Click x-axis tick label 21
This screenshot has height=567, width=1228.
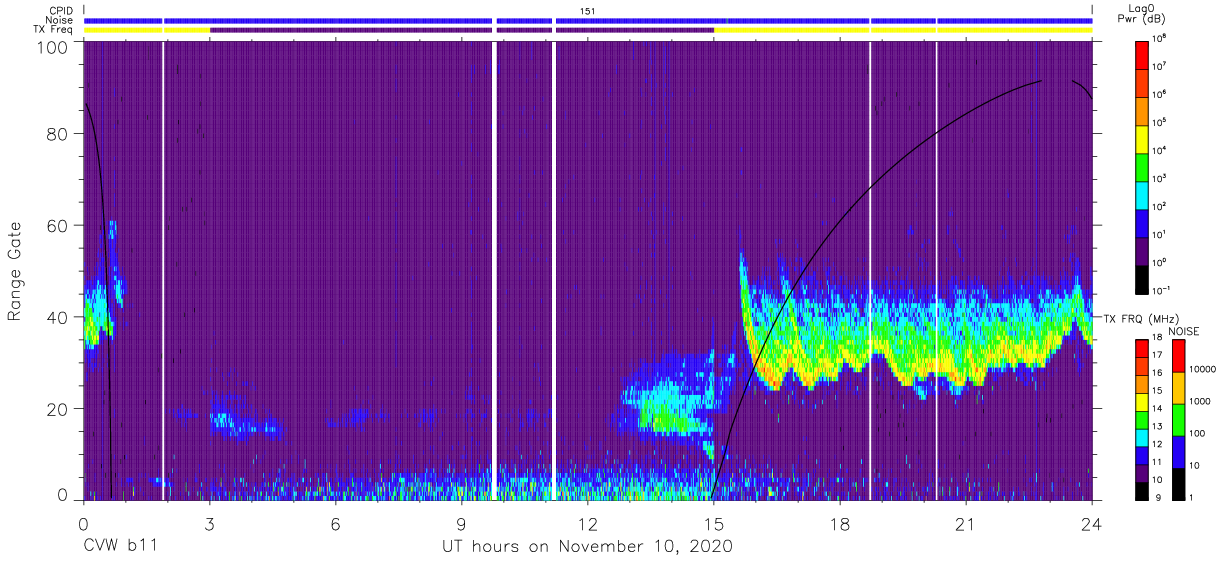click(x=965, y=525)
